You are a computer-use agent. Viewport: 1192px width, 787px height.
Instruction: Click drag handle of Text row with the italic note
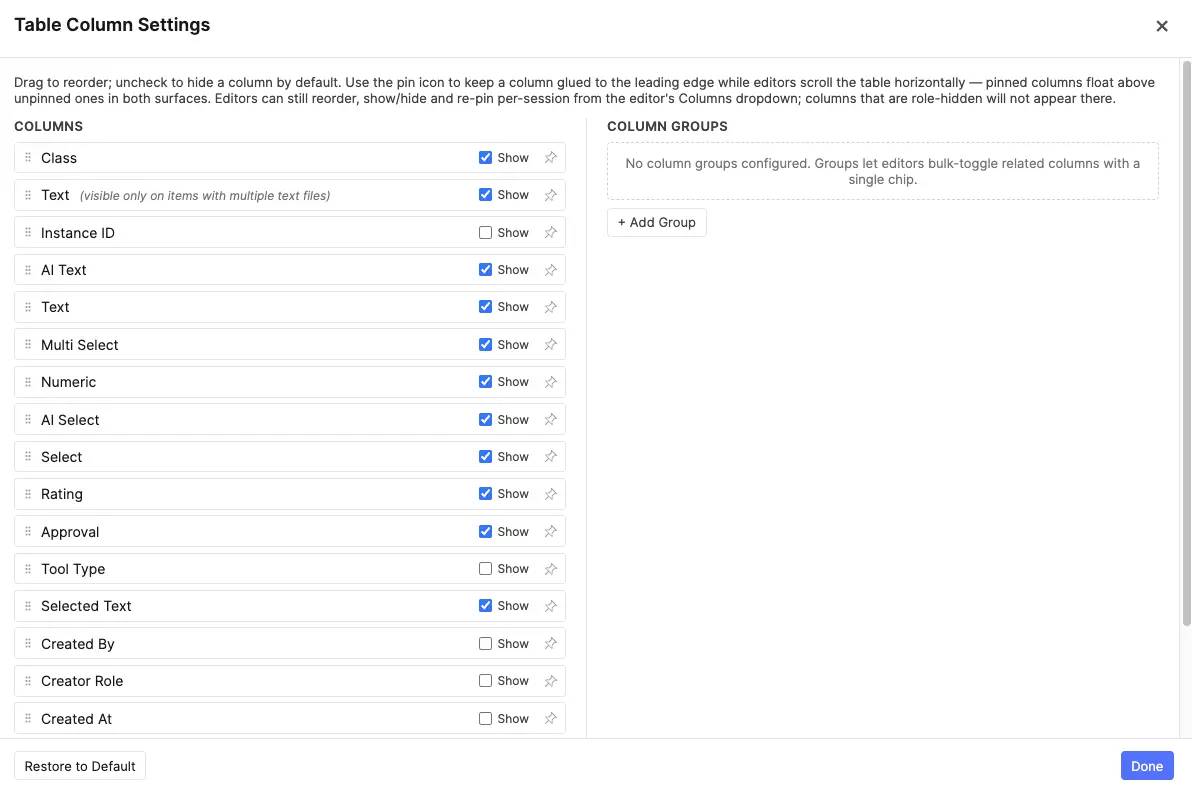(27, 195)
